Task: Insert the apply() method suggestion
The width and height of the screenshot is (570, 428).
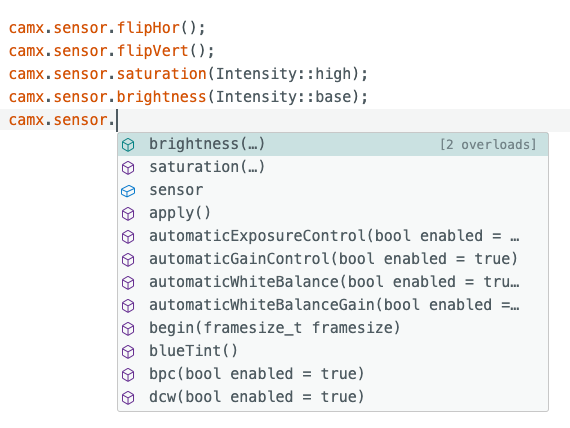Action: (333, 213)
